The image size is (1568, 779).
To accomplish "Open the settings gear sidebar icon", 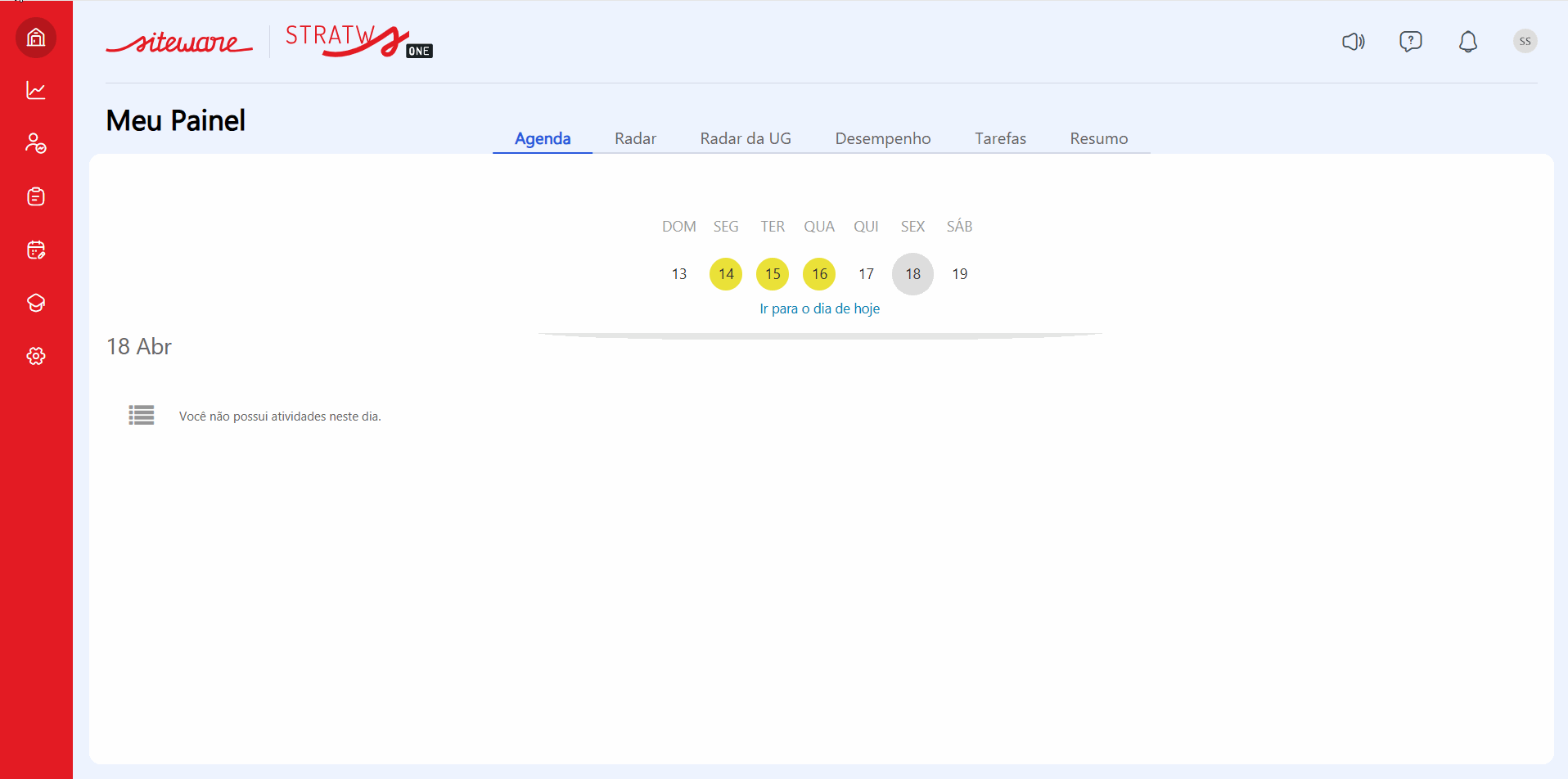I will pyautogui.click(x=36, y=356).
